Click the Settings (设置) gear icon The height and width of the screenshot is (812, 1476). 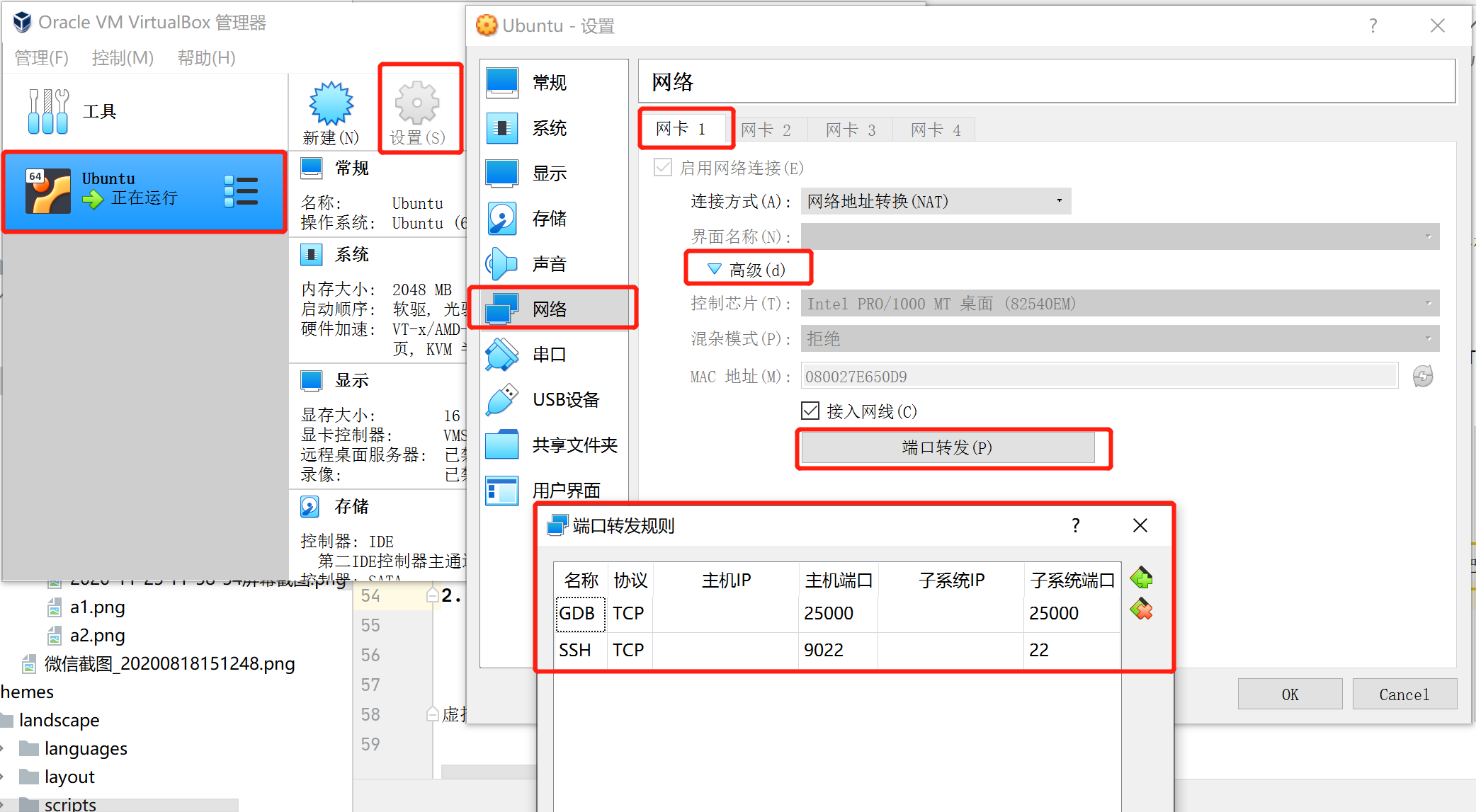pyautogui.click(x=417, y=104)
